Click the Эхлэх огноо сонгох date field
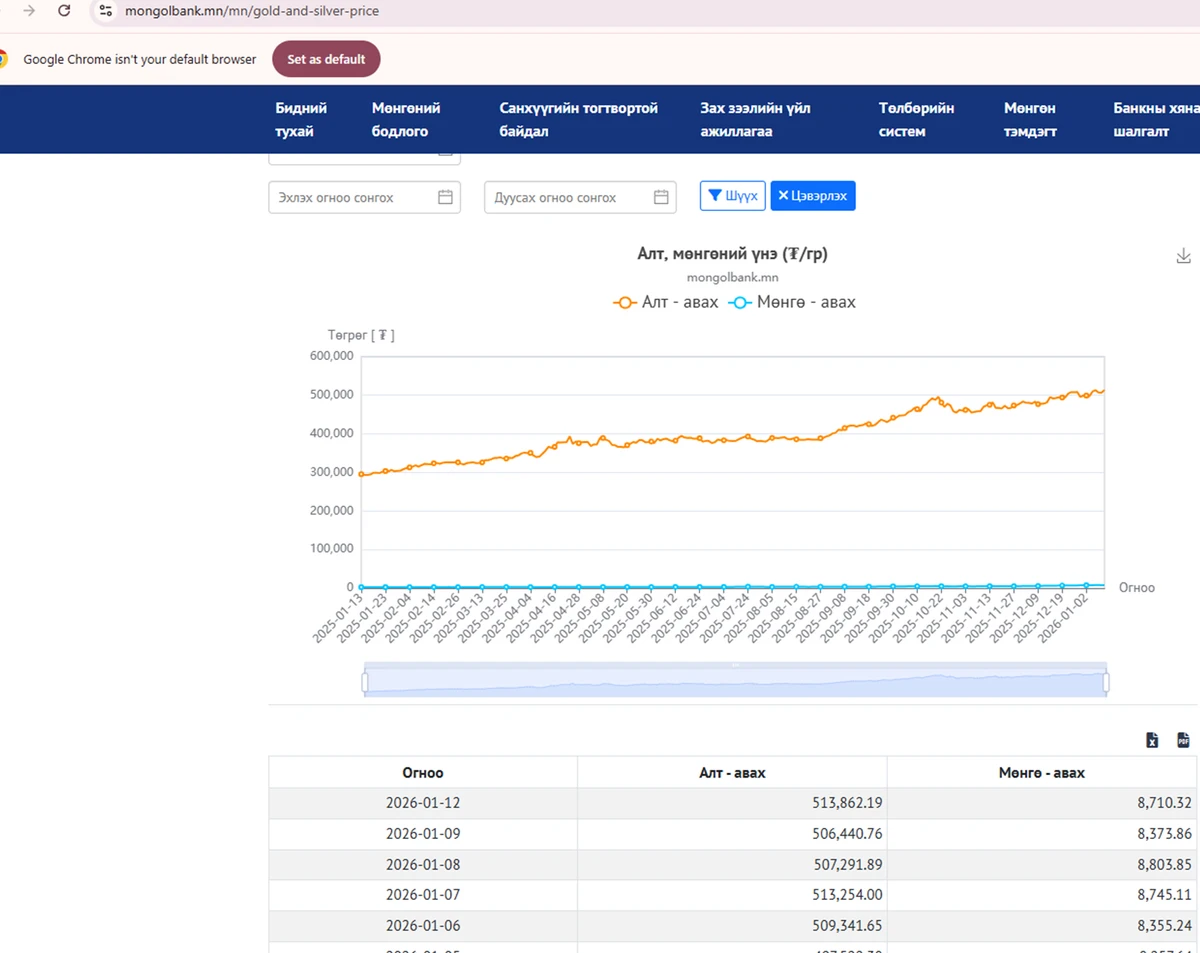Screen dimensions: 1200x953 [x=350, y=197]
